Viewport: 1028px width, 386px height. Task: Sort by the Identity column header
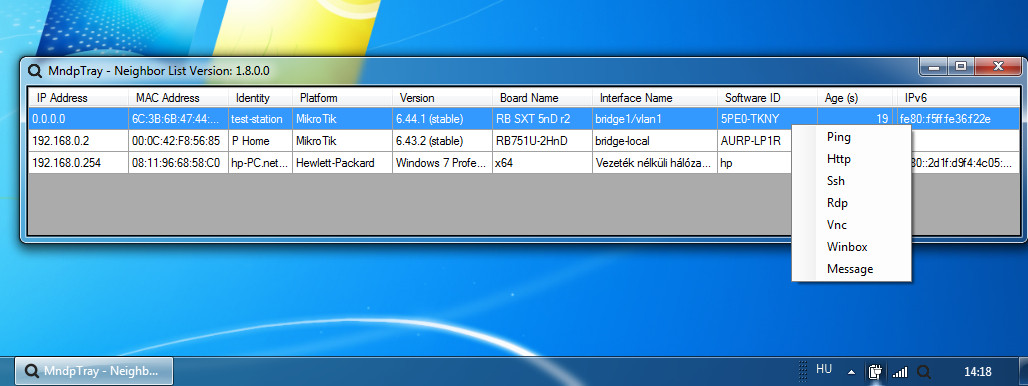(x=260, y=98)
